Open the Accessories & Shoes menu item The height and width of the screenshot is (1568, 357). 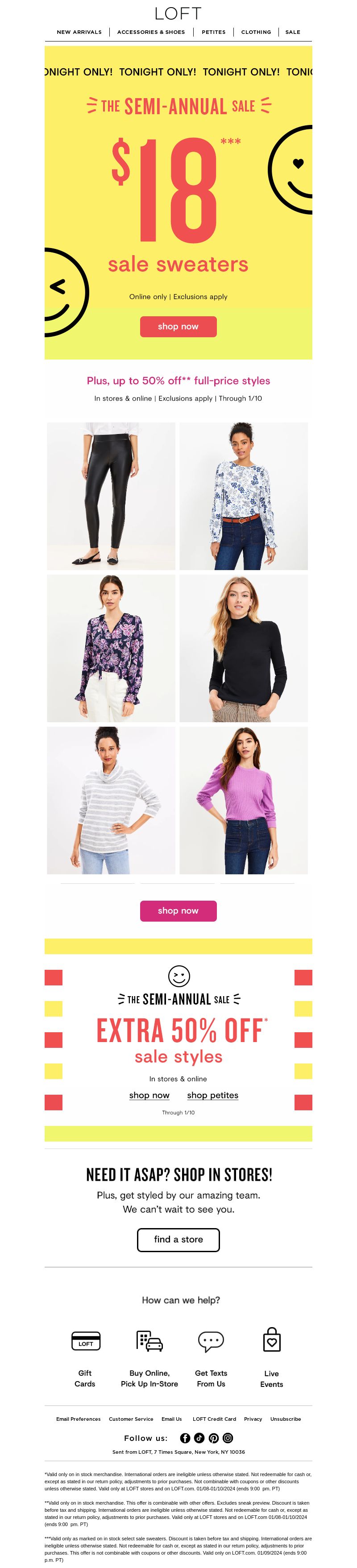[151, 32]
